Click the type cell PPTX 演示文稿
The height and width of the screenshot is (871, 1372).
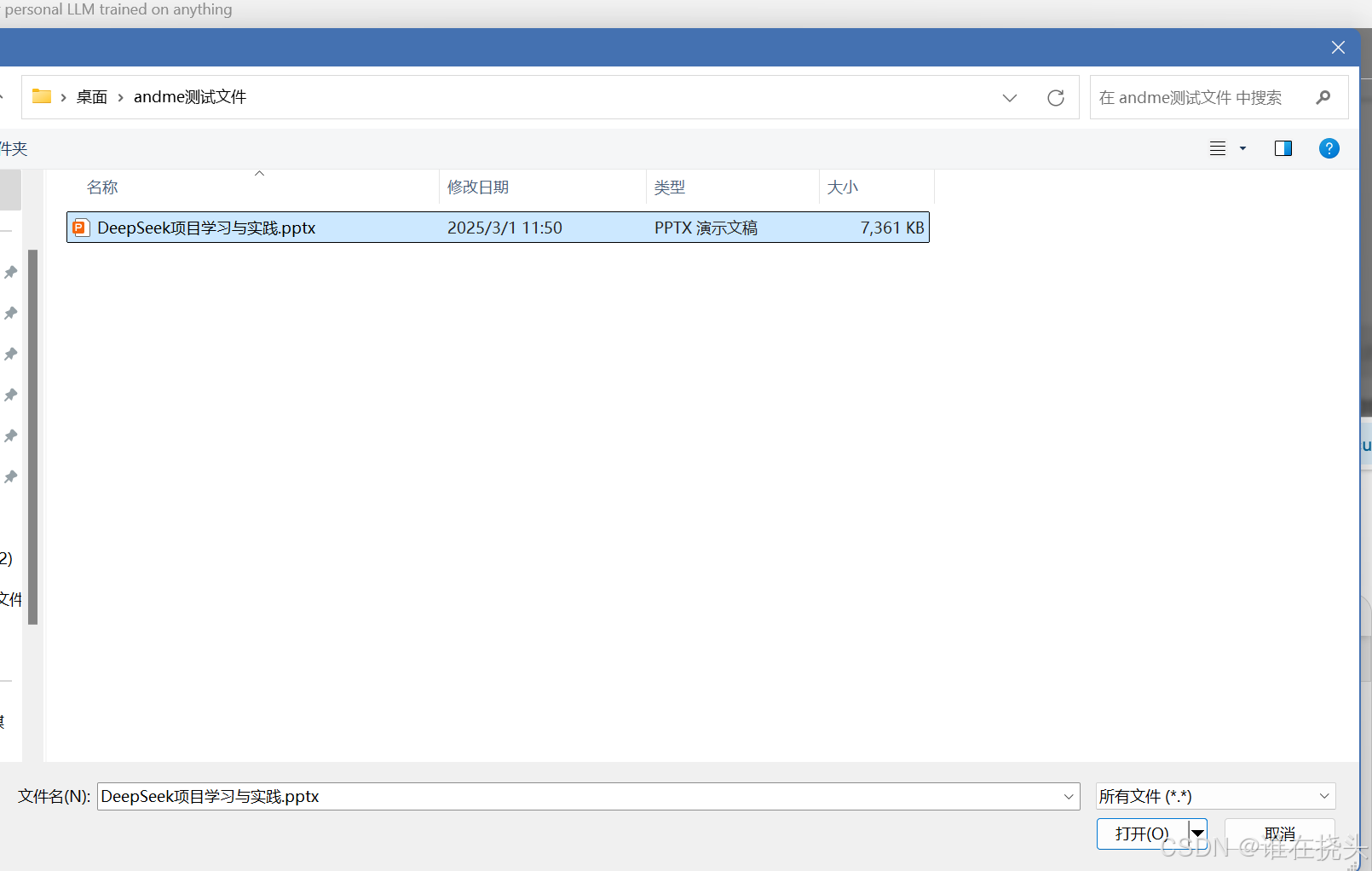click(x=706, y=228)
